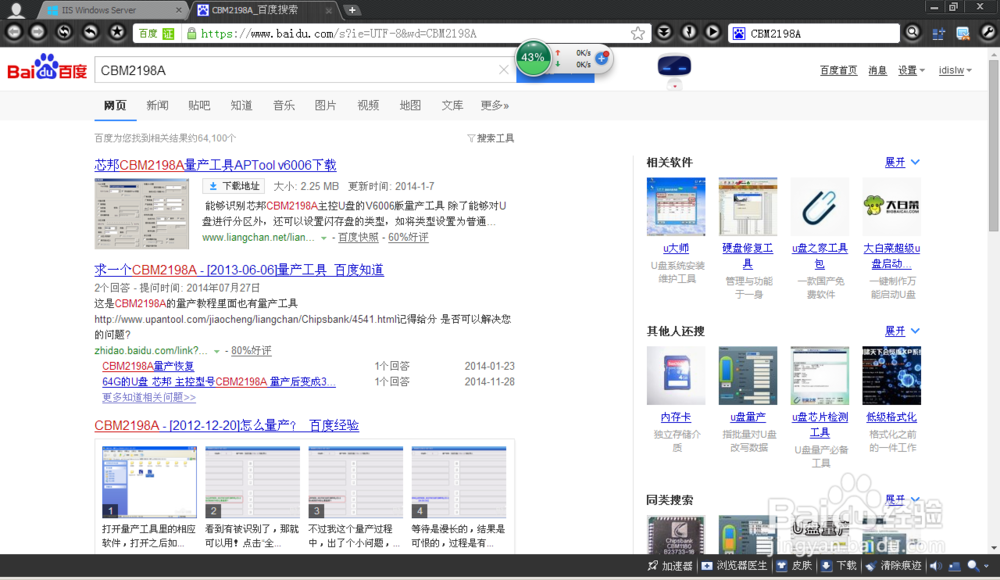Viewport: 1000px width, 580px height.
Task: Open 浏览器医生 in the status bar
Action: click(734, 566)
